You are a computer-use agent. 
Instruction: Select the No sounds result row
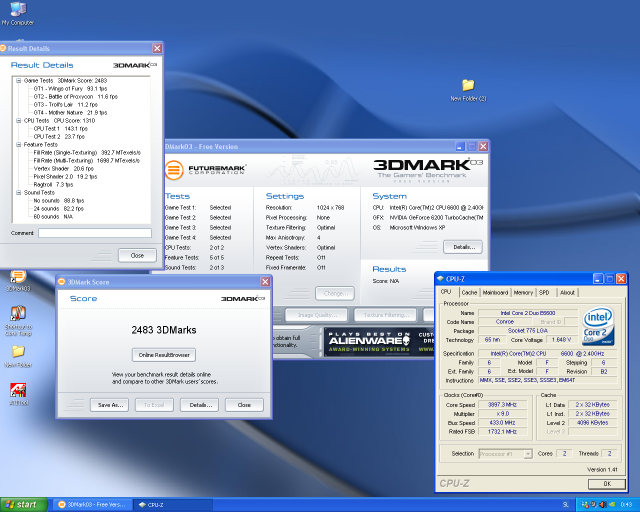click(59, 200)
